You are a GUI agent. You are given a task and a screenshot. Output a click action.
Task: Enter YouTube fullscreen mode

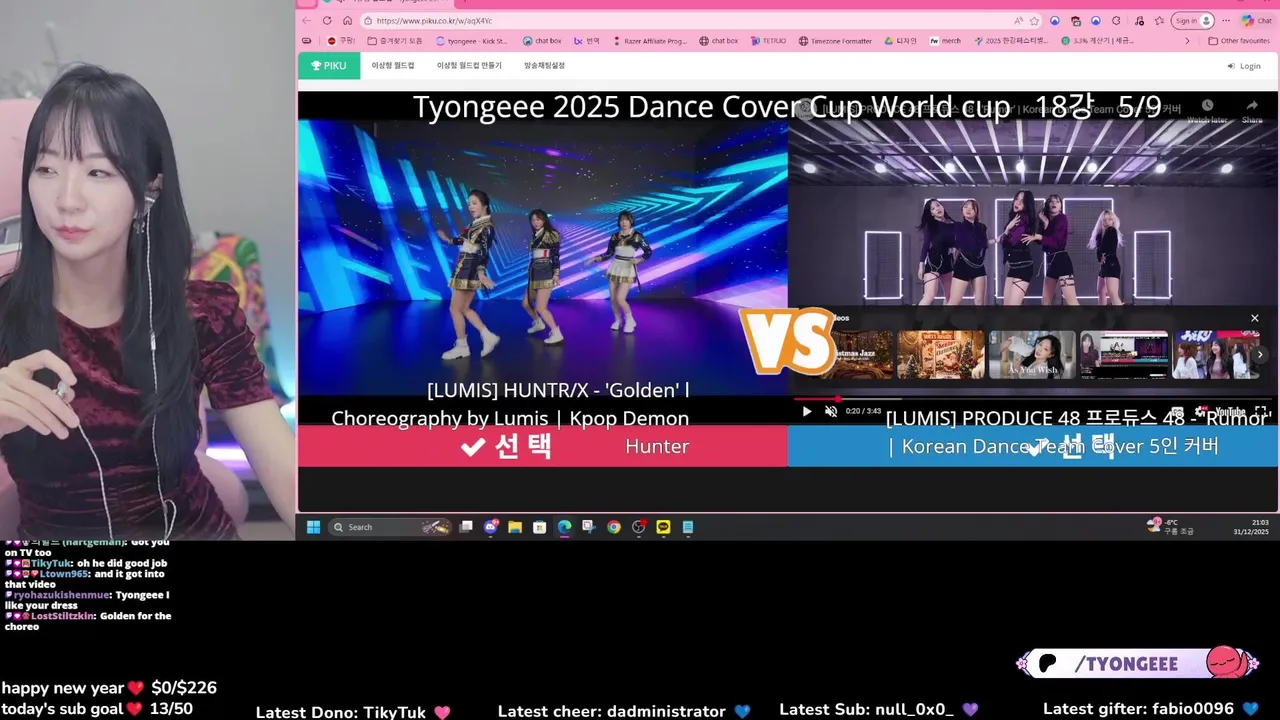pyautogui.click(x=1262, y=411)
